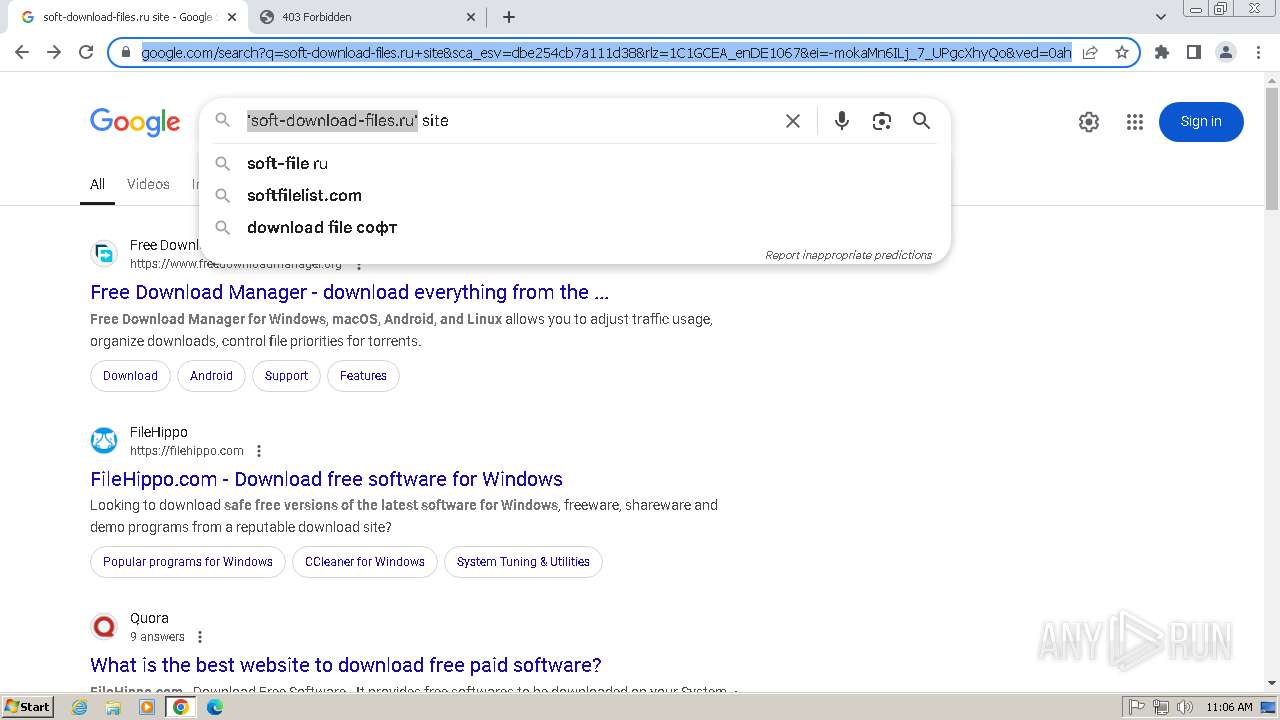Open Chrome three-dot menu
The image size is (1280, 720).
1258,52
